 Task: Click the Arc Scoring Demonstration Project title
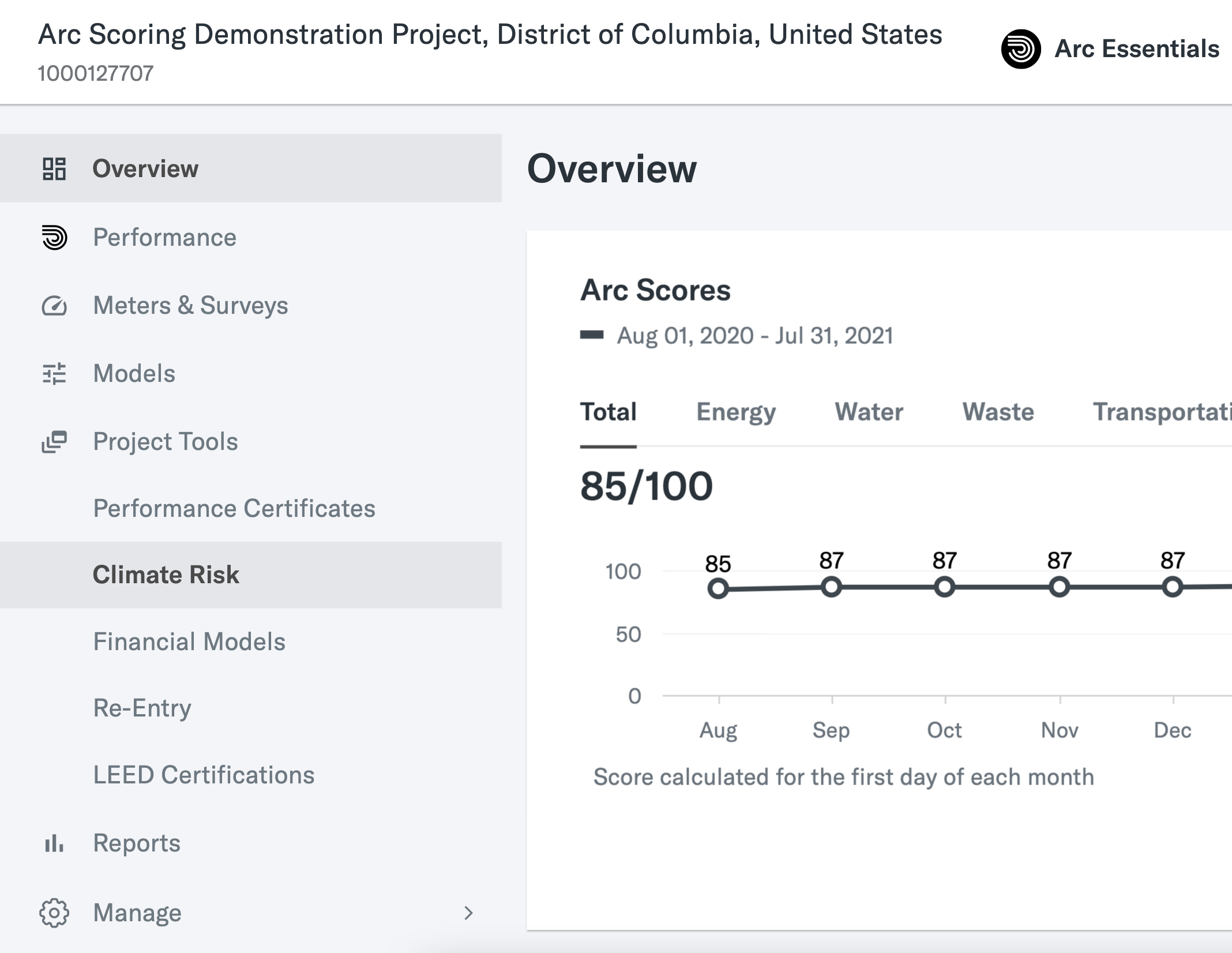(490, 34)
